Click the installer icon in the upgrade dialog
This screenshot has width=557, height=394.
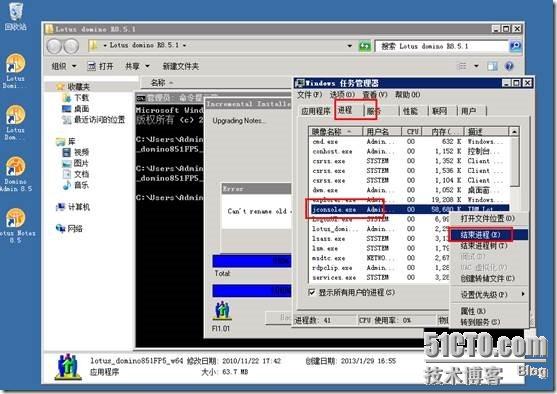(x=222, y=310)
